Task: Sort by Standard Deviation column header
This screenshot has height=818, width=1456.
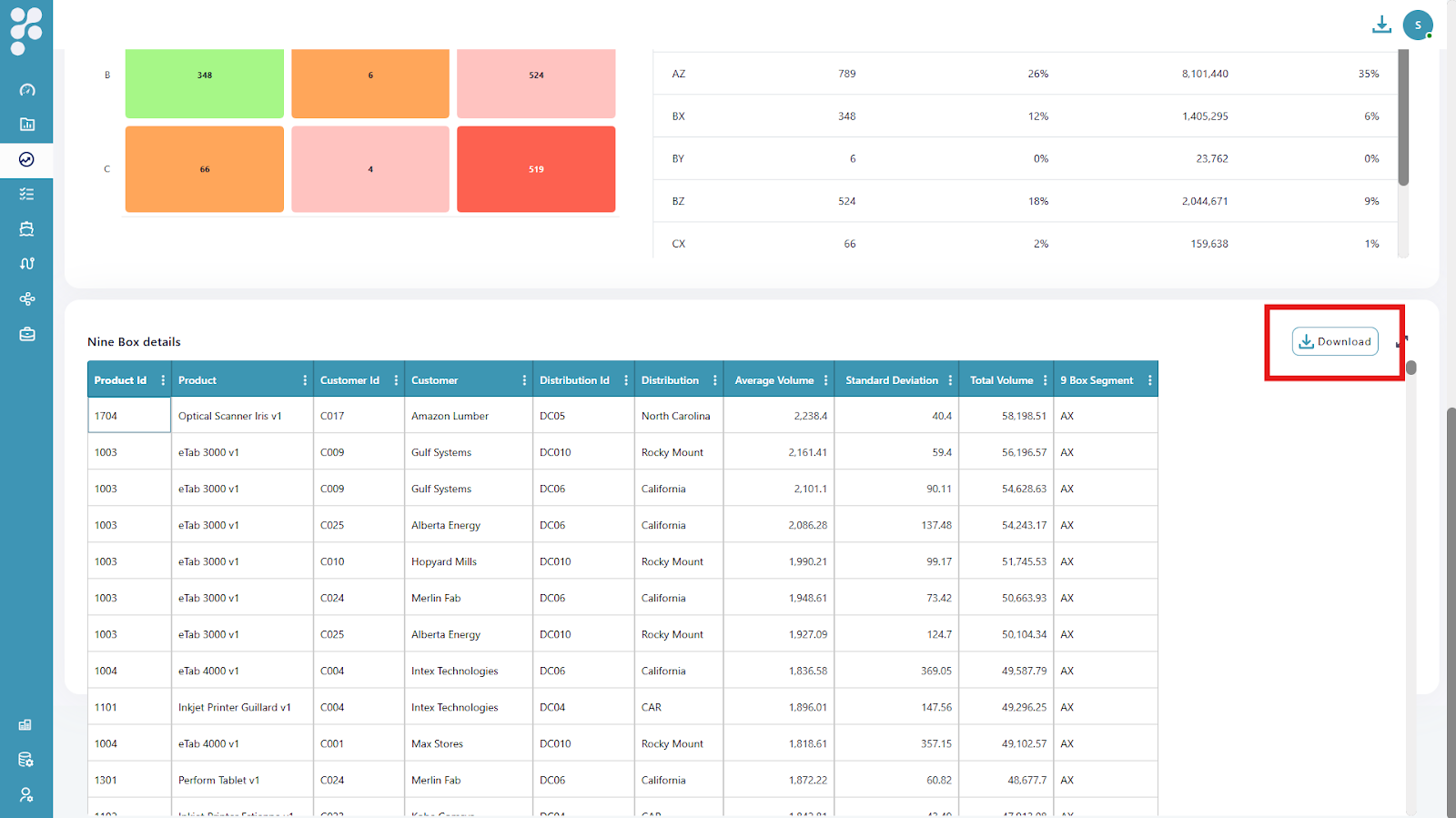Action: pos(892,380)
